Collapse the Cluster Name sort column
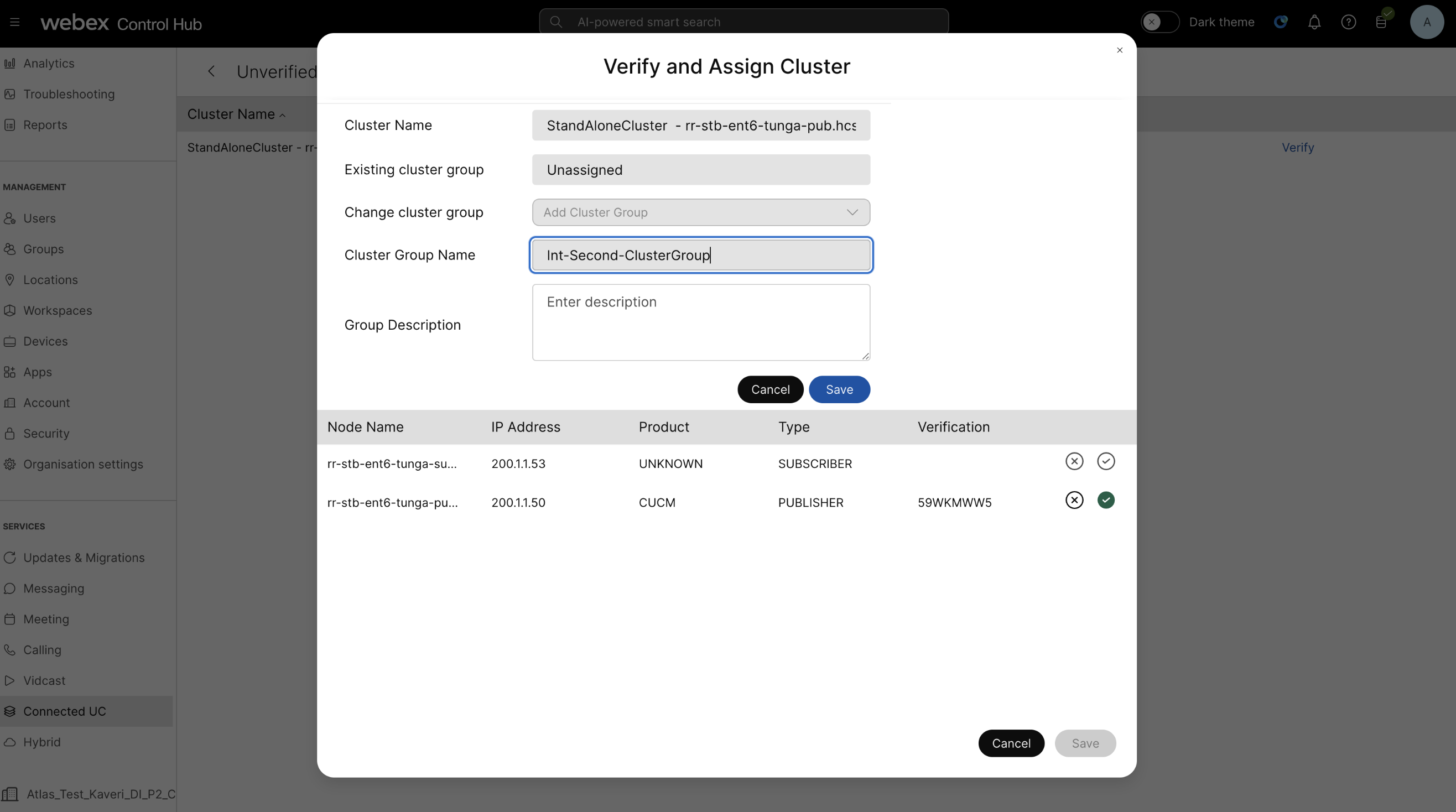Screen dimensions: 1456x812 click(283, 114)
